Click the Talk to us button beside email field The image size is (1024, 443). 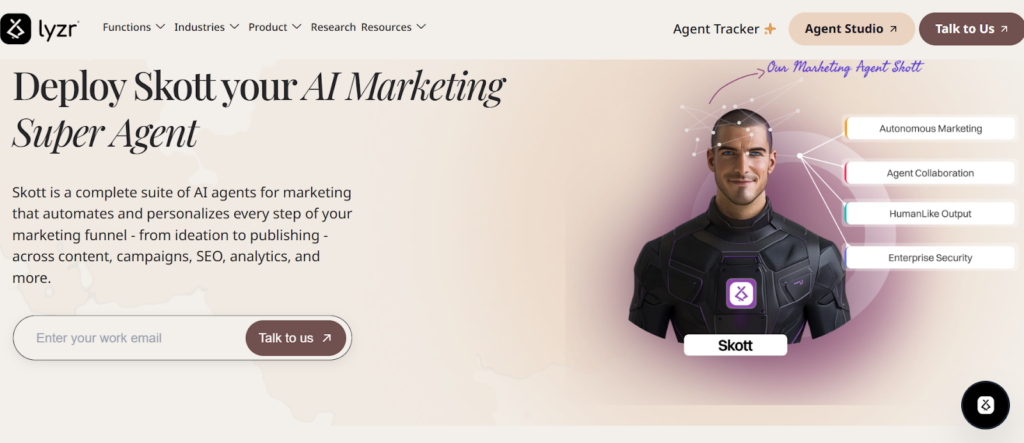click(x=295, y=338)
